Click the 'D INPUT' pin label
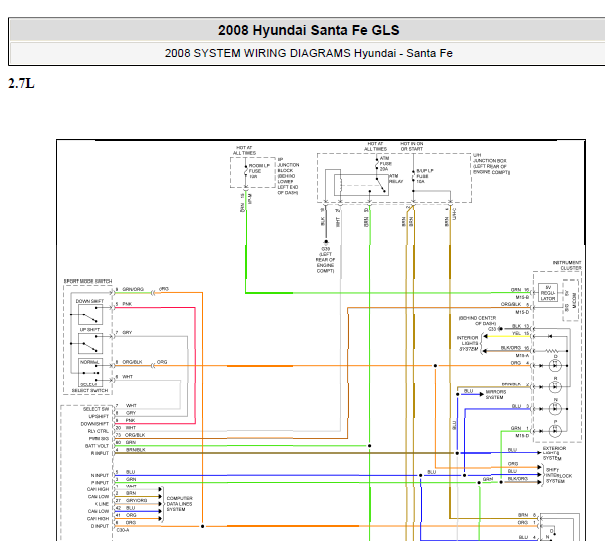This screenshot has height=541, width=605. [x=100, y=526]
